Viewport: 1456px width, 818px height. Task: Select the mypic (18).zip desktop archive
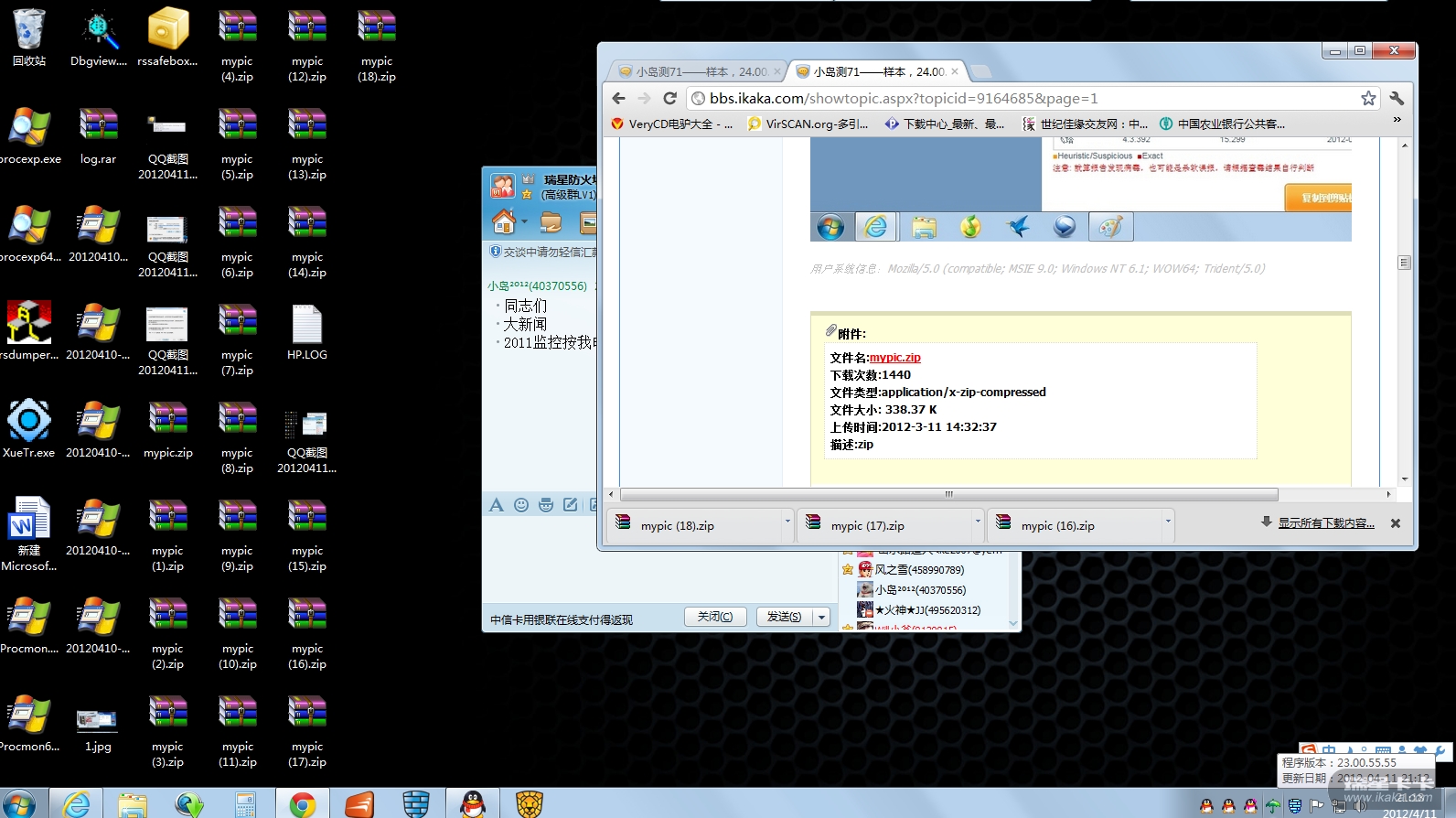coord(377,46)
